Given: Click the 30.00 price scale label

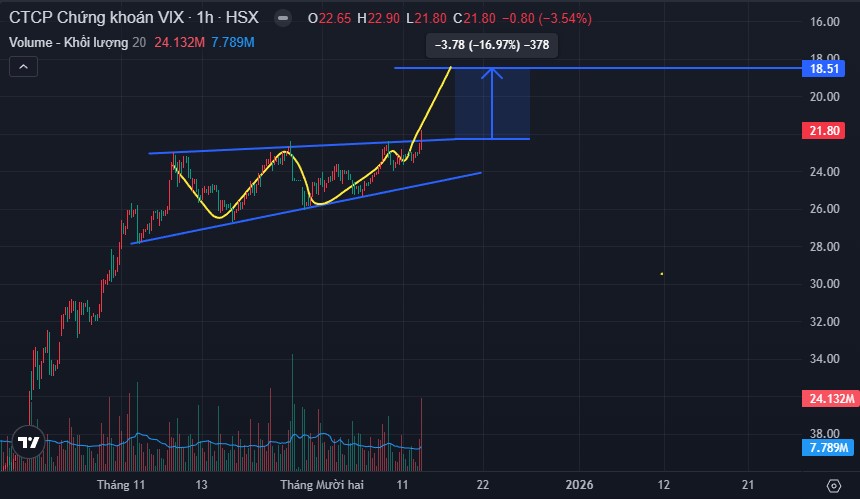Looking at the screenshot, I should coord(824,284).
